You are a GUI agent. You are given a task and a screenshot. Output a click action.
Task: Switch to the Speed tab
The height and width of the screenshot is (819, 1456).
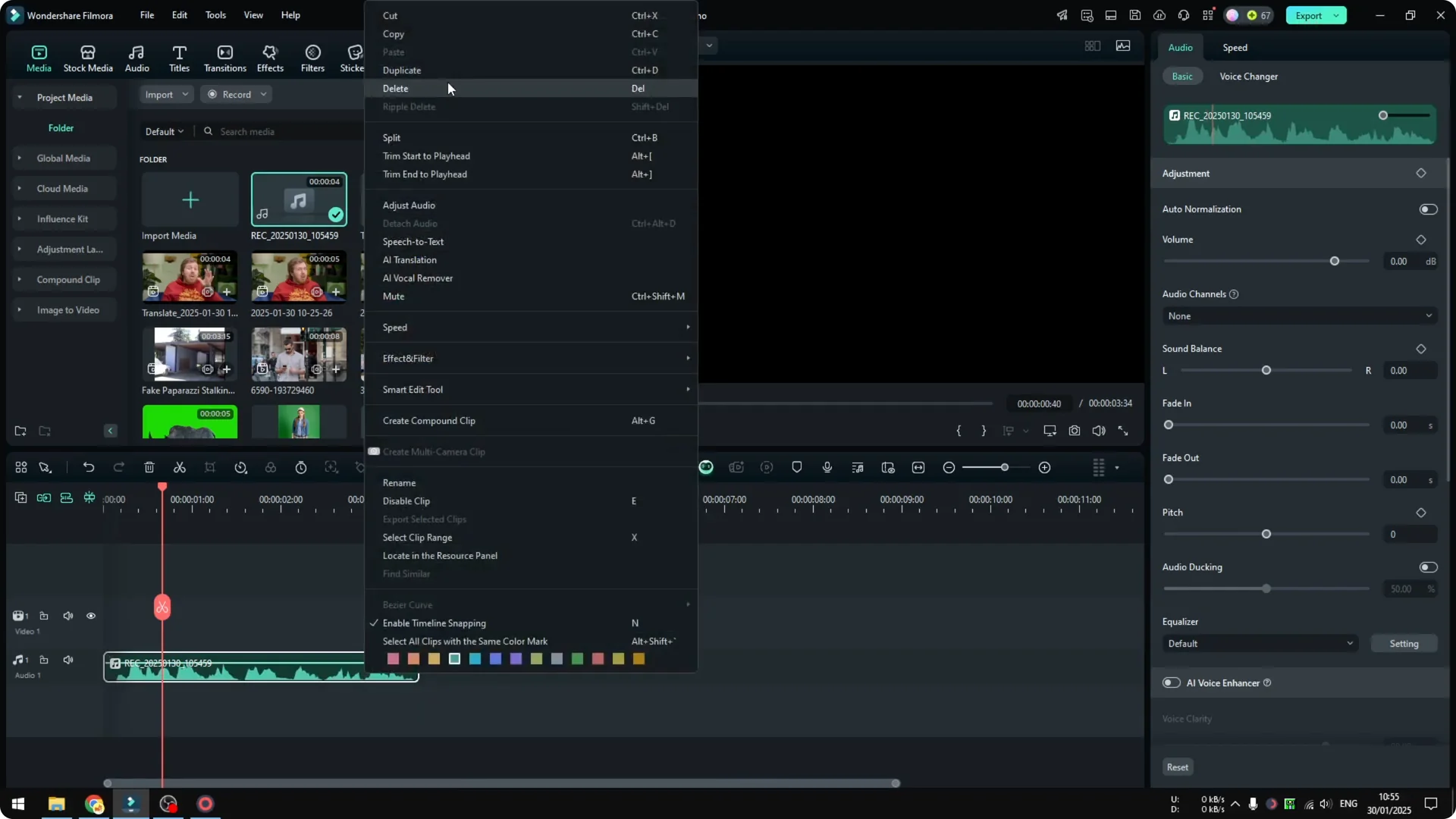(1234, 47)
